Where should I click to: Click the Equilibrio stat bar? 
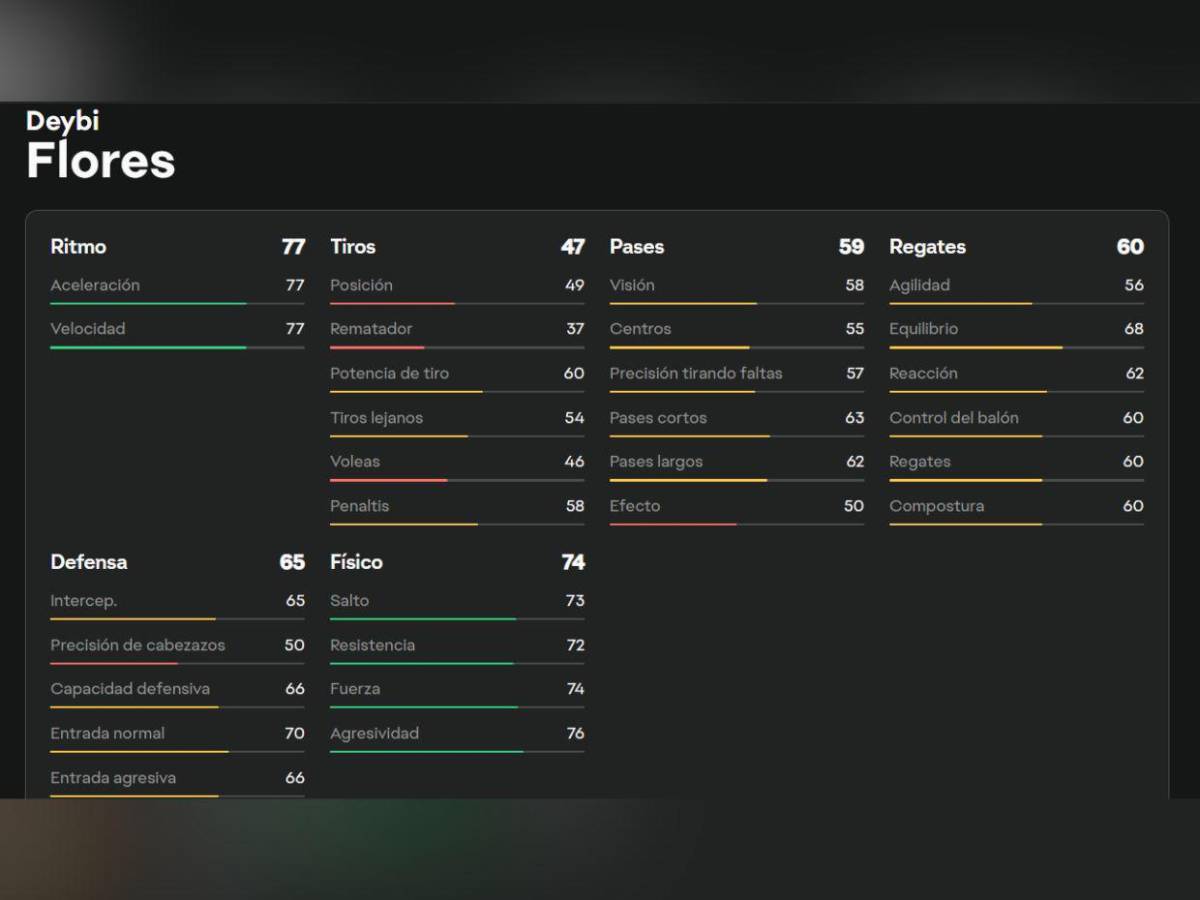(976, 347)
